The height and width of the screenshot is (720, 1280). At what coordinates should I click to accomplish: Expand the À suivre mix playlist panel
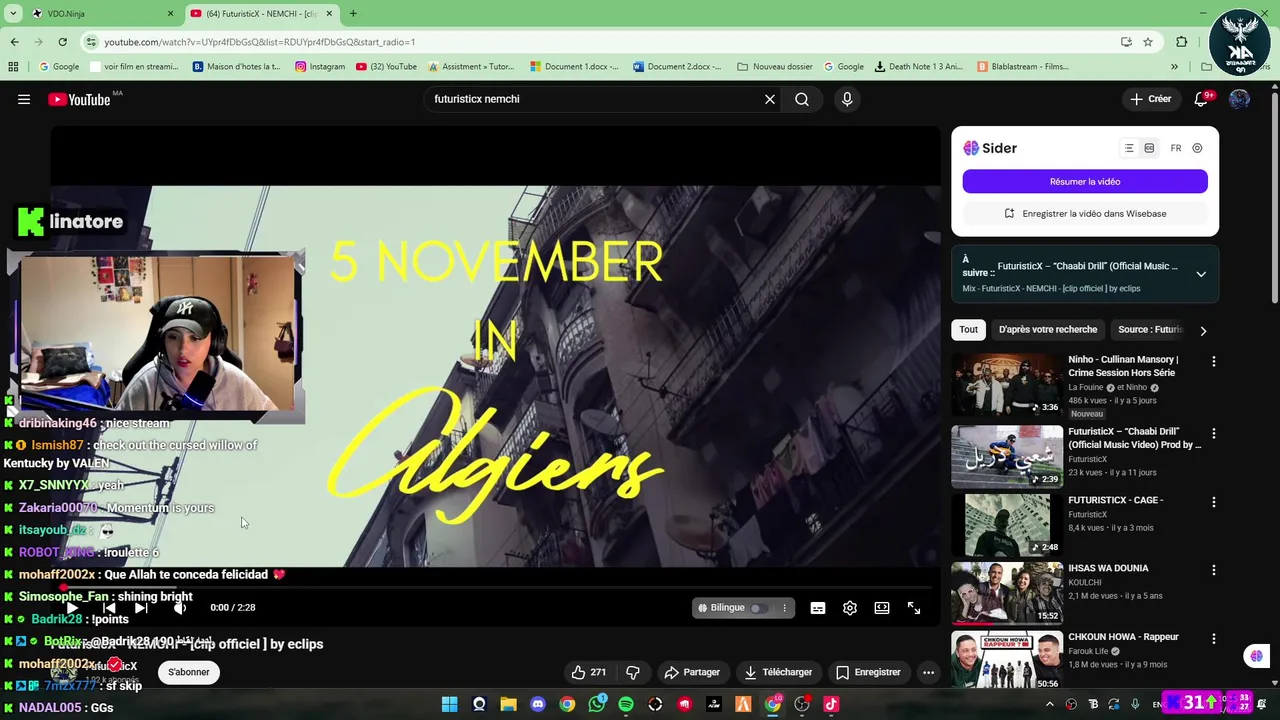pos(1201,274)
